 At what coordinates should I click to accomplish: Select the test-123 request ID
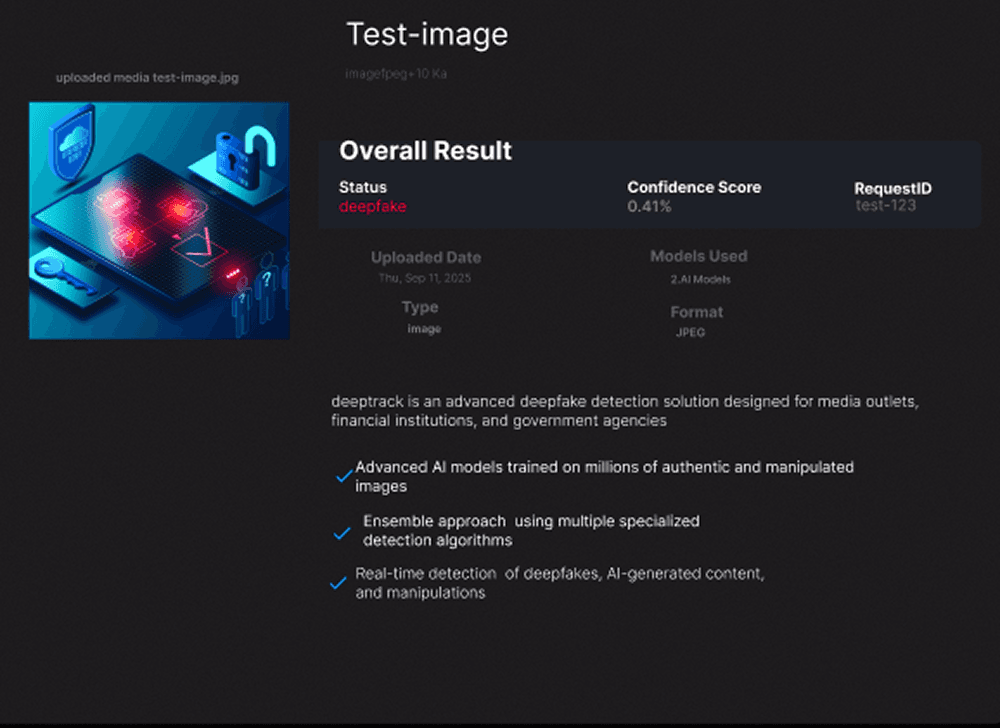point(885,206)
